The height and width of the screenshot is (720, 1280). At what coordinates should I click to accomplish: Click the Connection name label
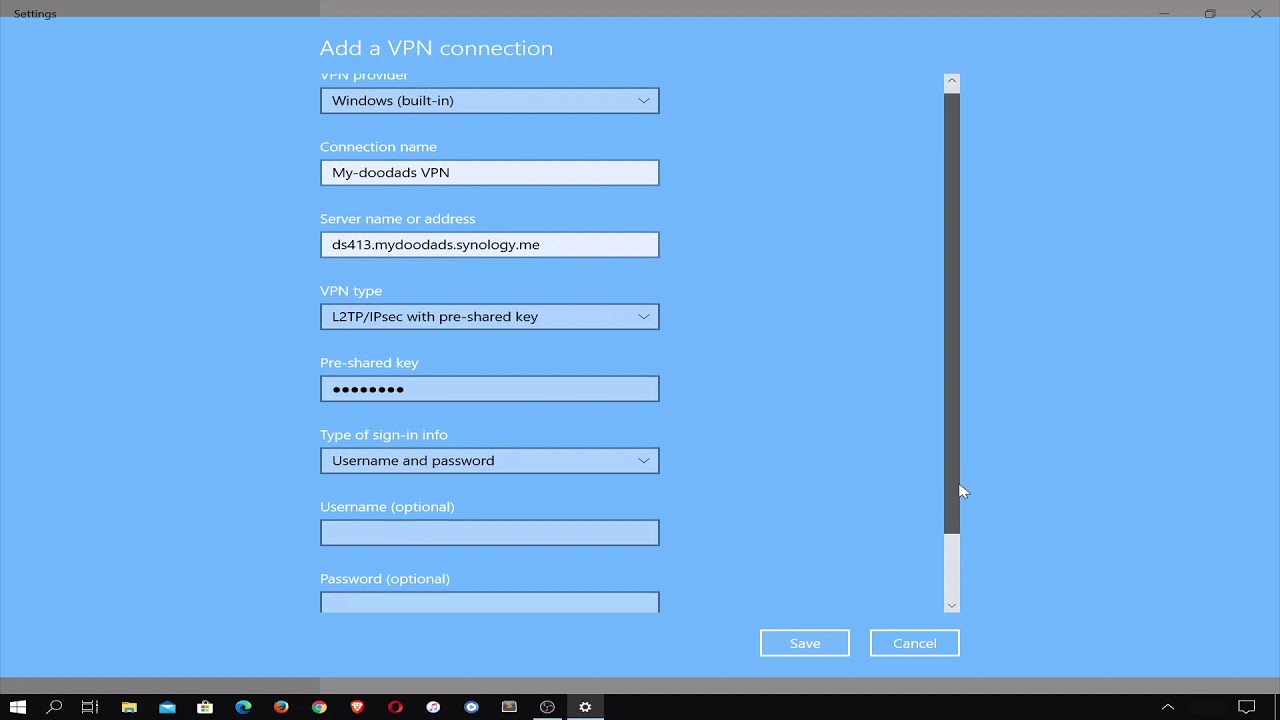pyautogui.click(x=378, y=146)
